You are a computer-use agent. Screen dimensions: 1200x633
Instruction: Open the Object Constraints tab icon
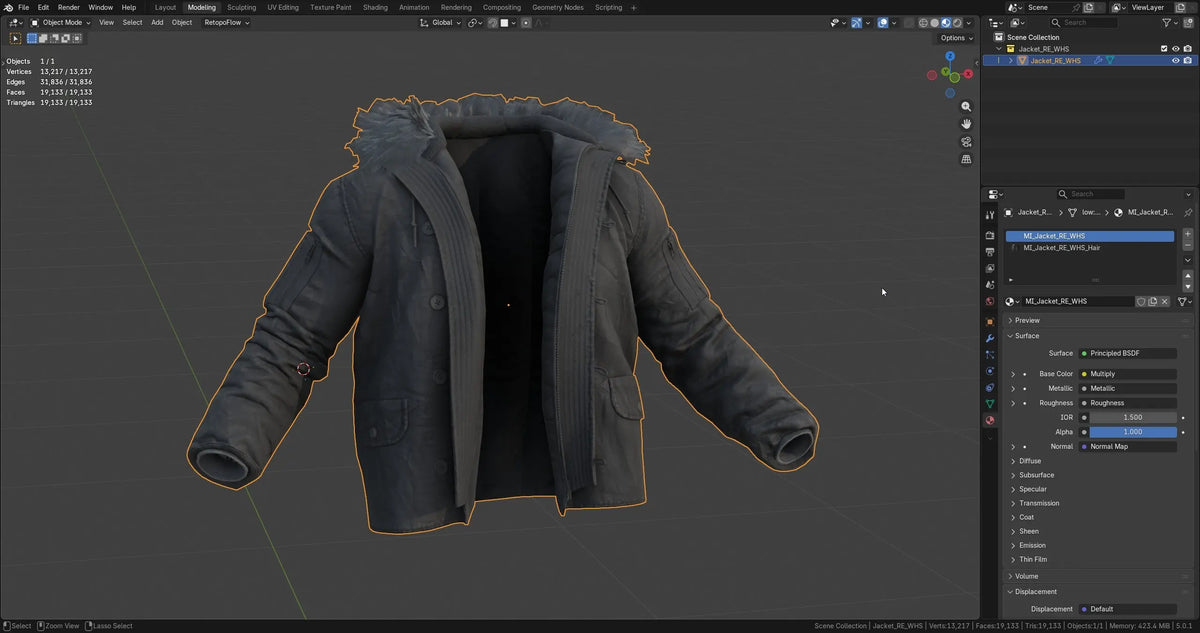click(x=990, y=387)
